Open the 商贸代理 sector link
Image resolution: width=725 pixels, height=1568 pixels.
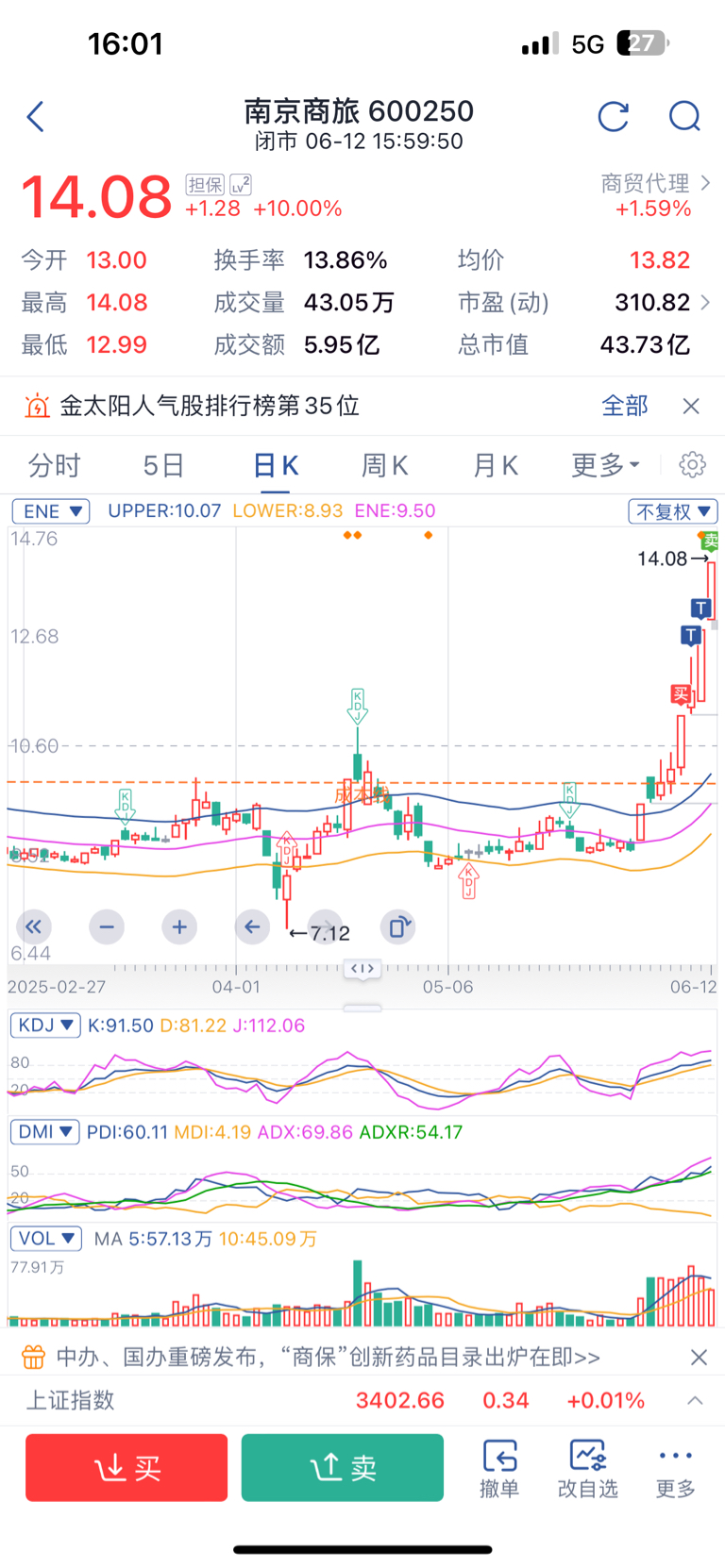pyautogui.click(x=655, y=183)
